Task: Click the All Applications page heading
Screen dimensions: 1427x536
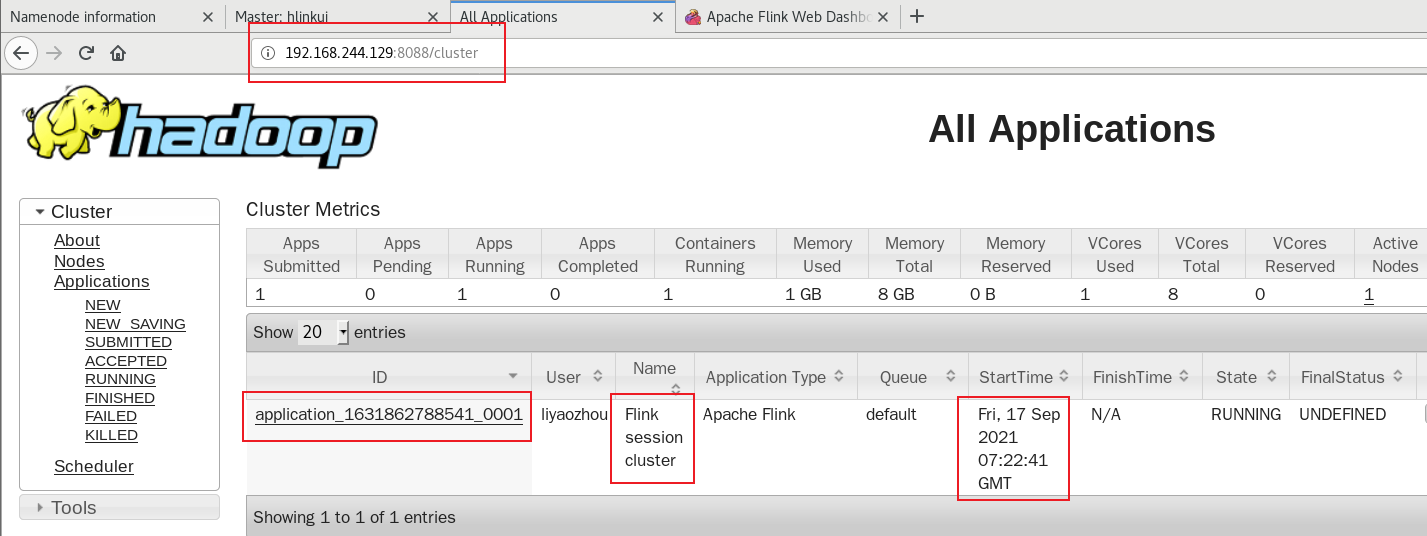Action: [x=1072, y=129]
